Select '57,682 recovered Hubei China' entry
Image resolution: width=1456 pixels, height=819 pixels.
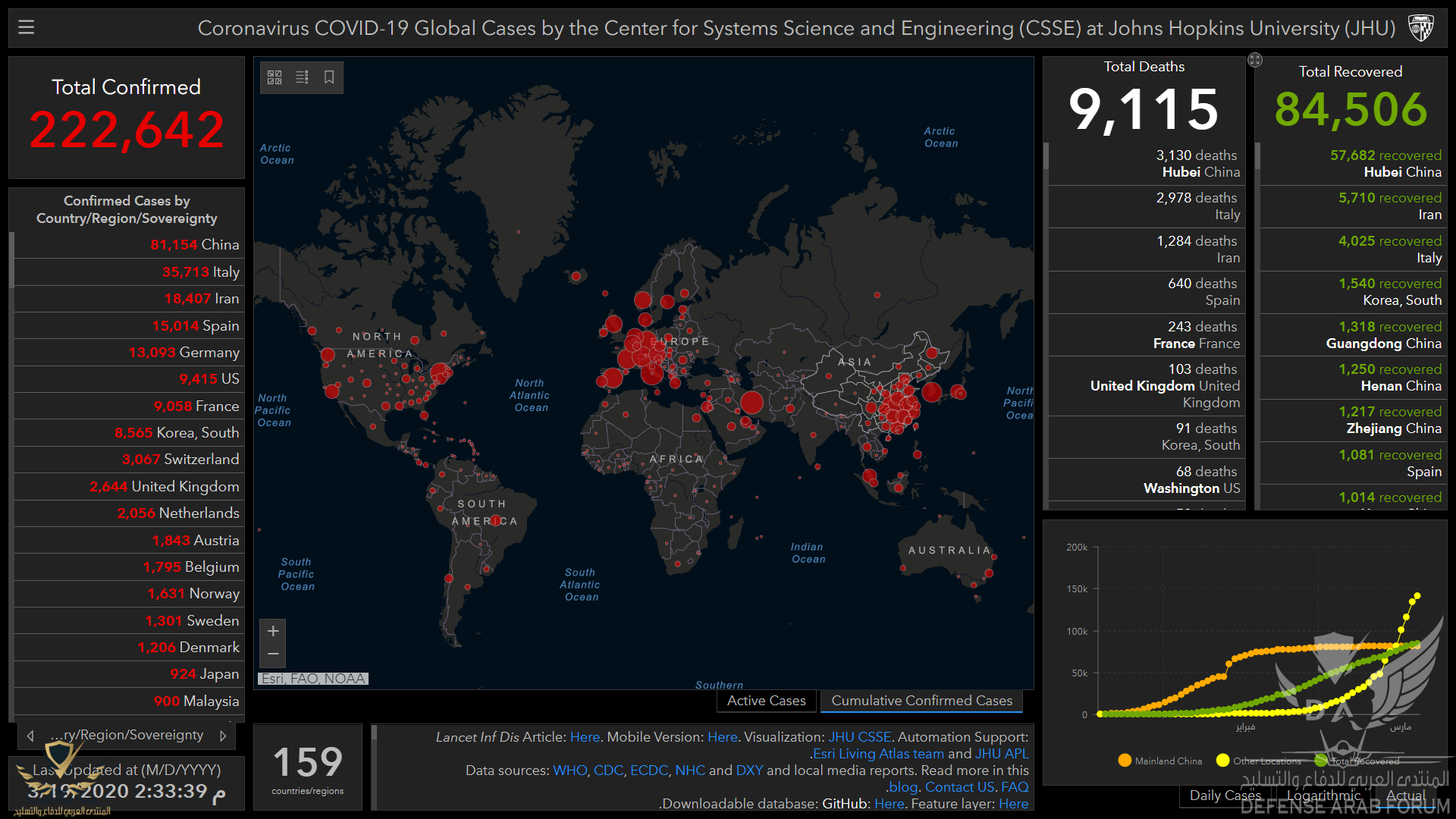click(x=1352, y=164)
